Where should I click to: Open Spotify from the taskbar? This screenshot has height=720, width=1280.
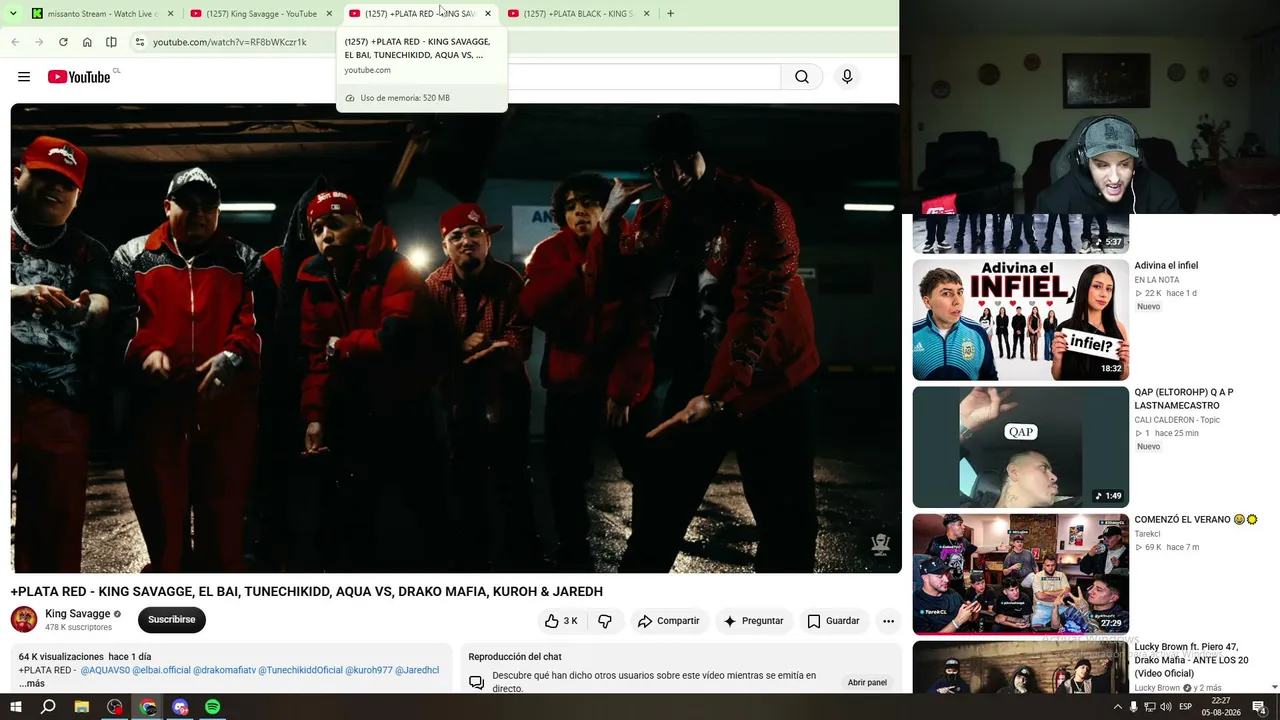(213, 707)
